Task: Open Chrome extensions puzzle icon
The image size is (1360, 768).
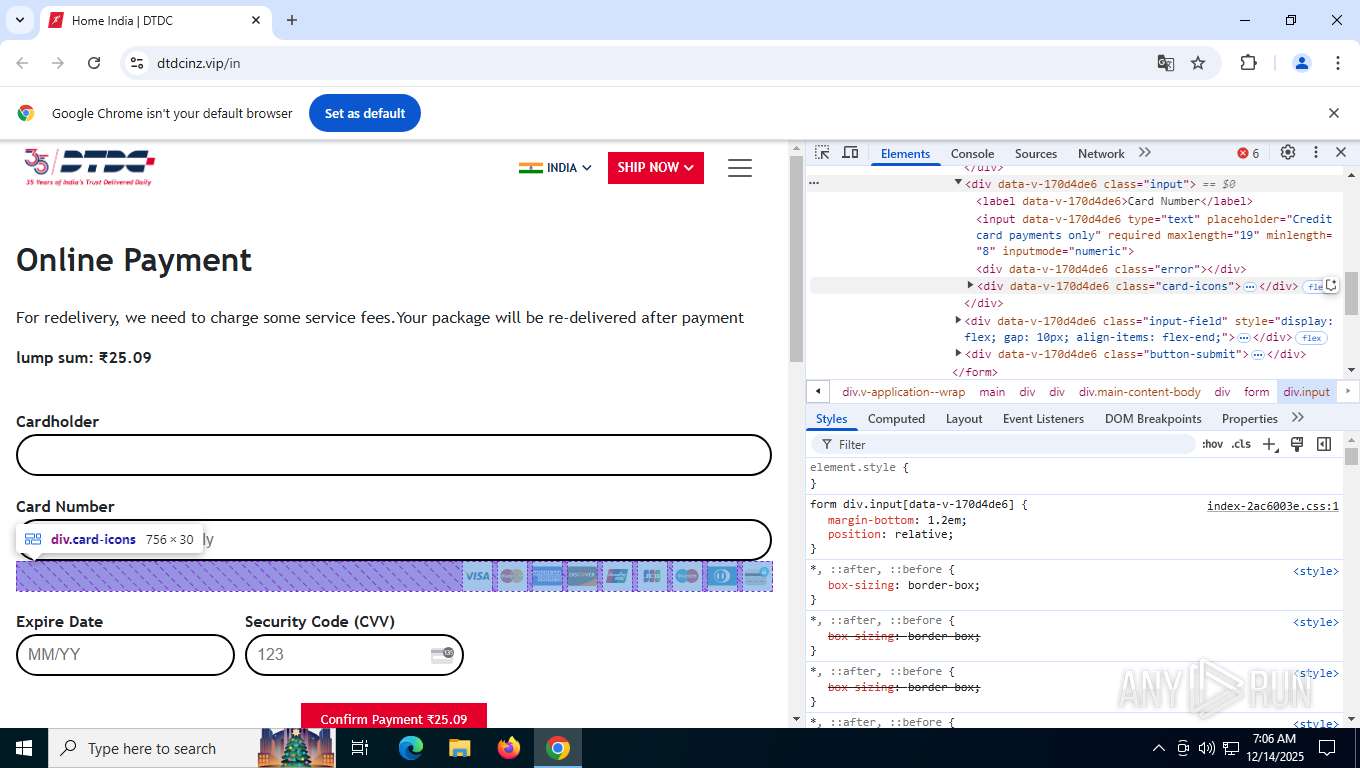Action: (1248, 63)
